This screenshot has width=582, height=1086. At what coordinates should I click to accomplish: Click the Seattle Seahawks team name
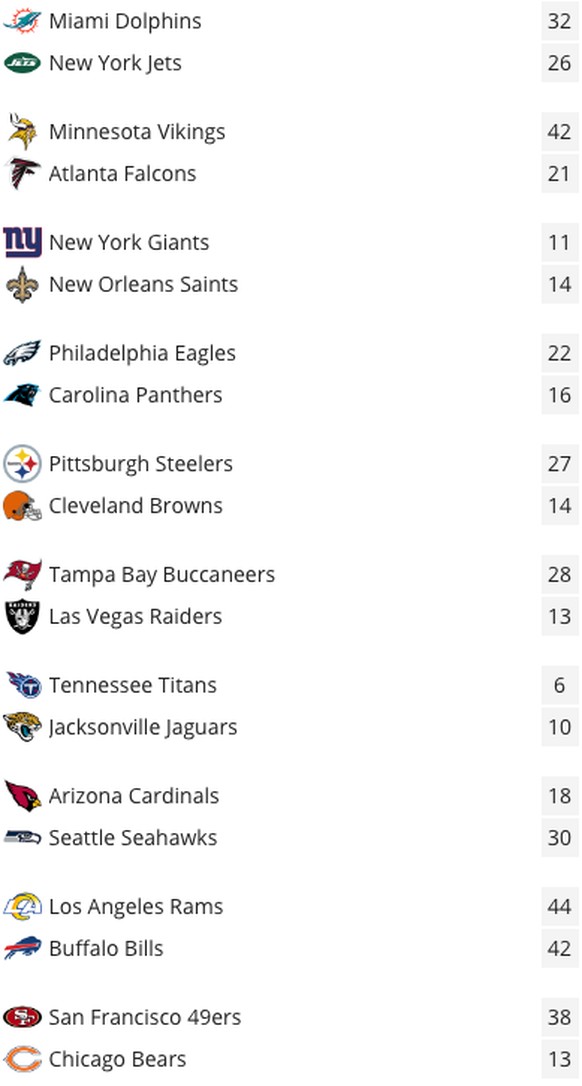click(x=133, y=838)
